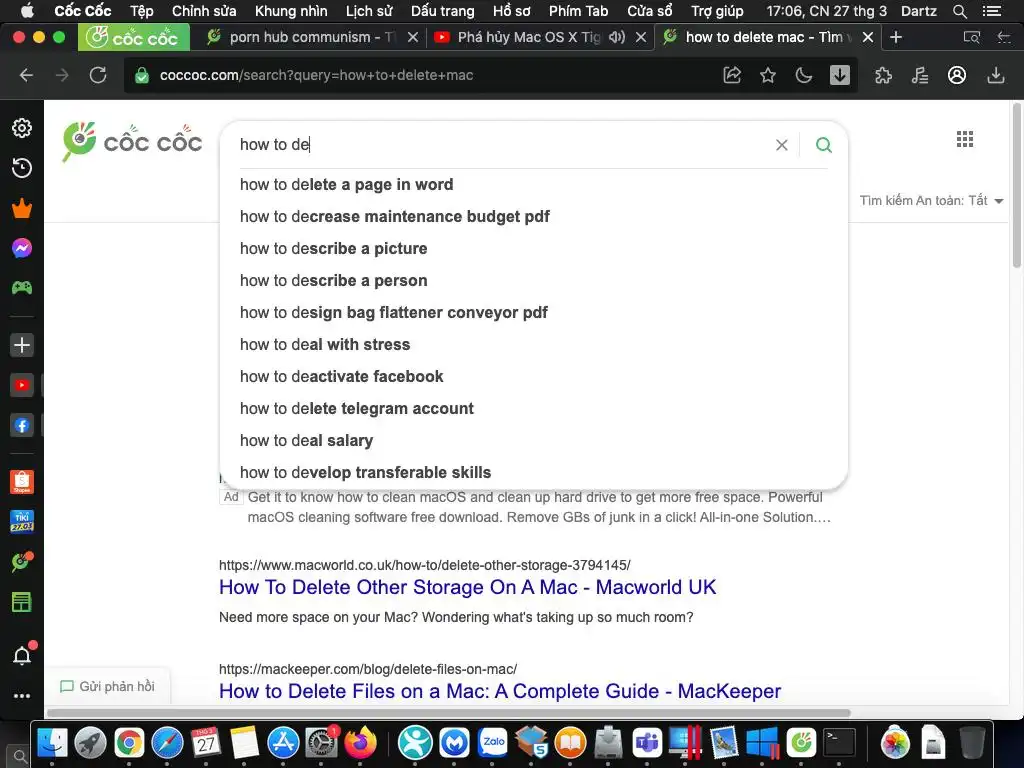This screenshot has width=1024, height=768.
Task: Open the downloads tray icon in toolbar
Action: 995,75
